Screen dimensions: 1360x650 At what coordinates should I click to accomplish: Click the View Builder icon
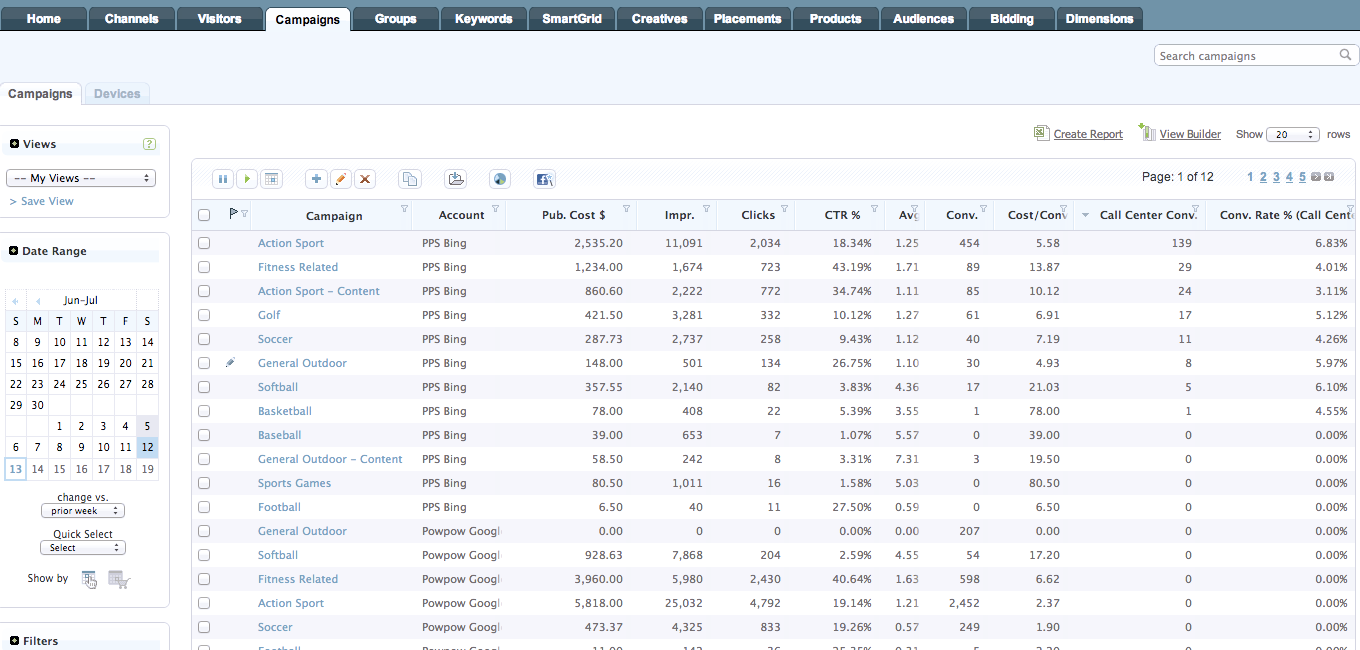click(1147, 132)
